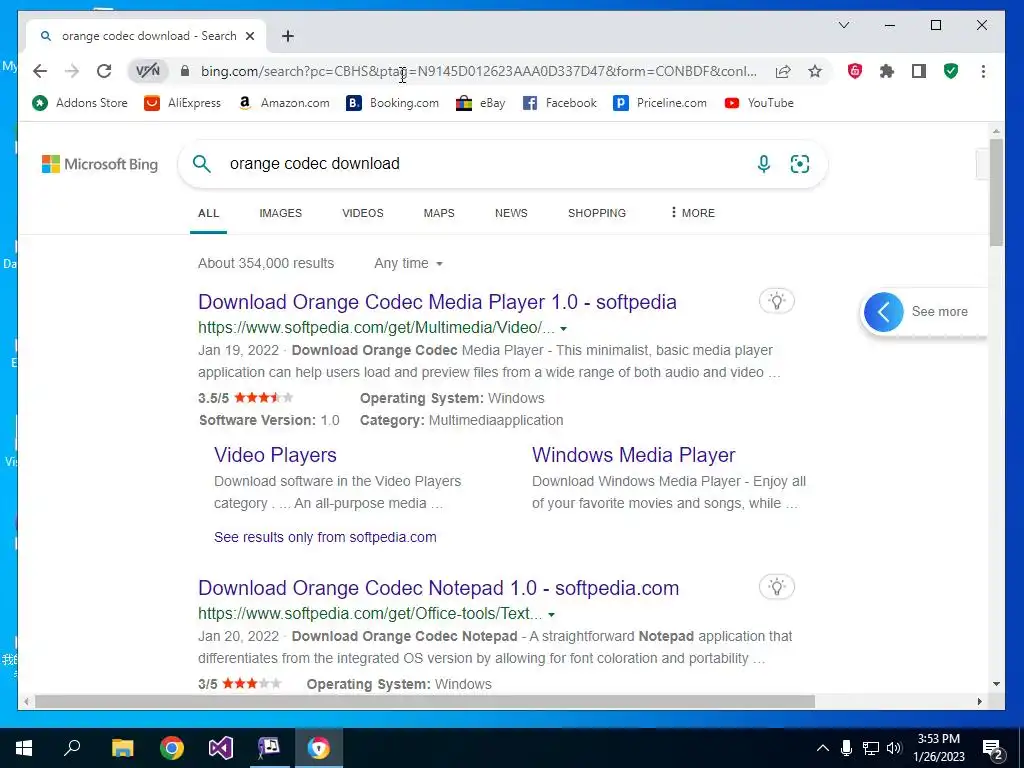Click the Bing search magnifier icon
The height and width of the screenshot is (768, 1024).
point(202,164)
